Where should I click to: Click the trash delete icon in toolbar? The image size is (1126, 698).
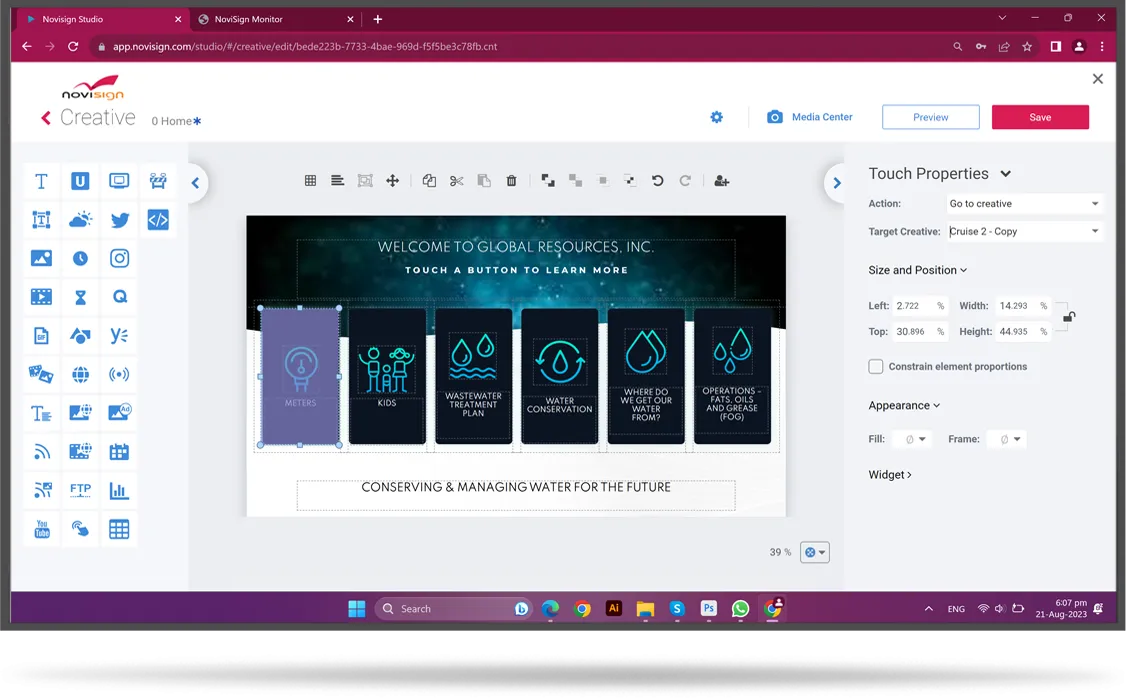(511, 181)
